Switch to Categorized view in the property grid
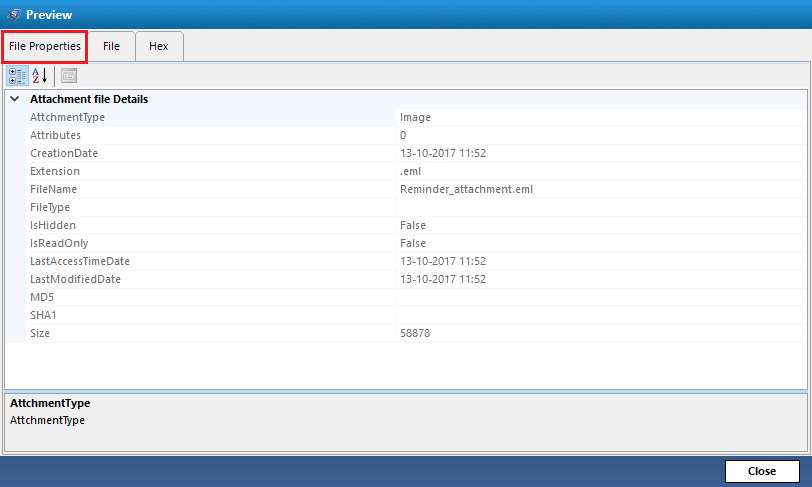The width and height of the screenshot is (812, 487). tap(17, 76)
